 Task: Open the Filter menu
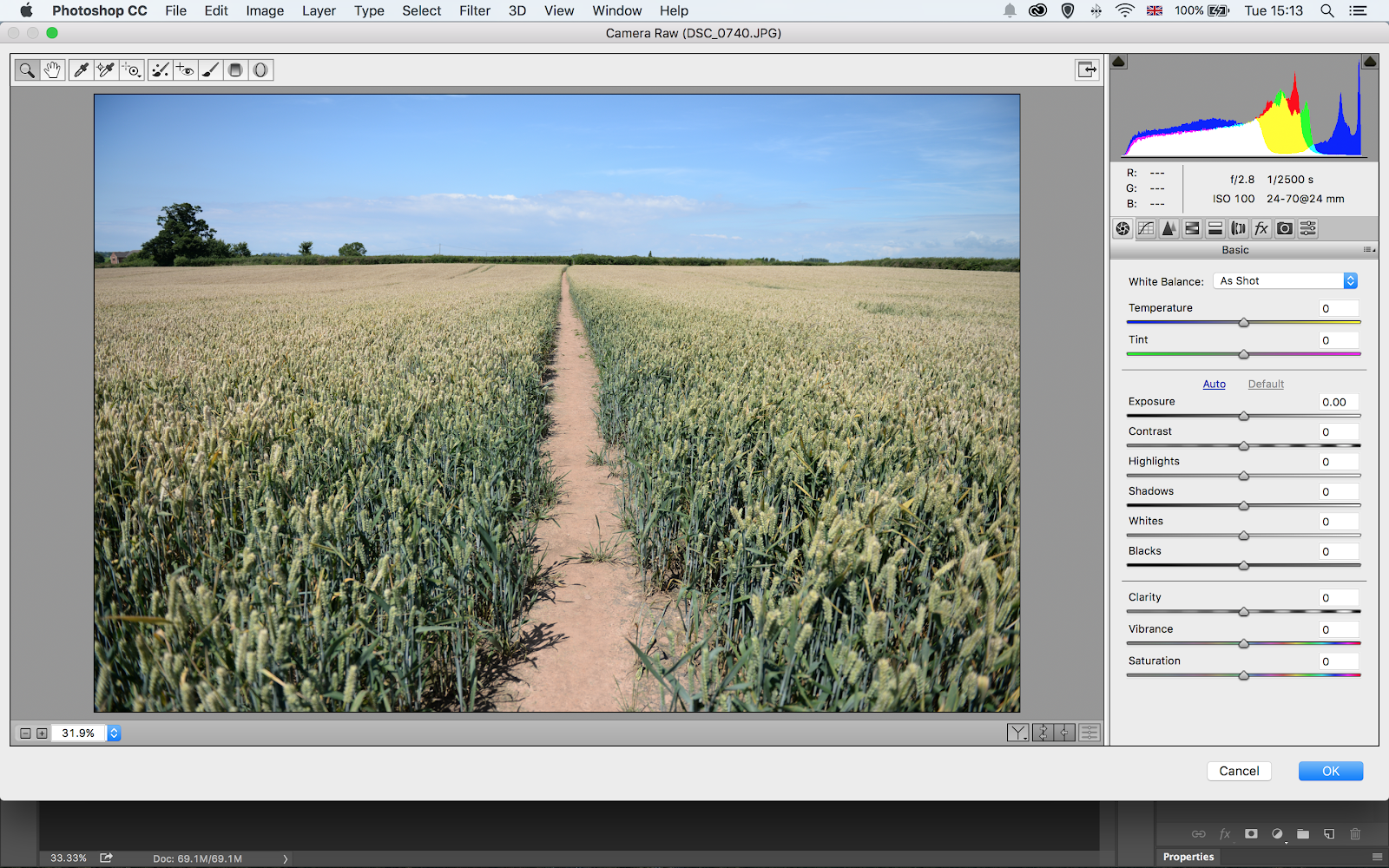click(x=475, y=10)
